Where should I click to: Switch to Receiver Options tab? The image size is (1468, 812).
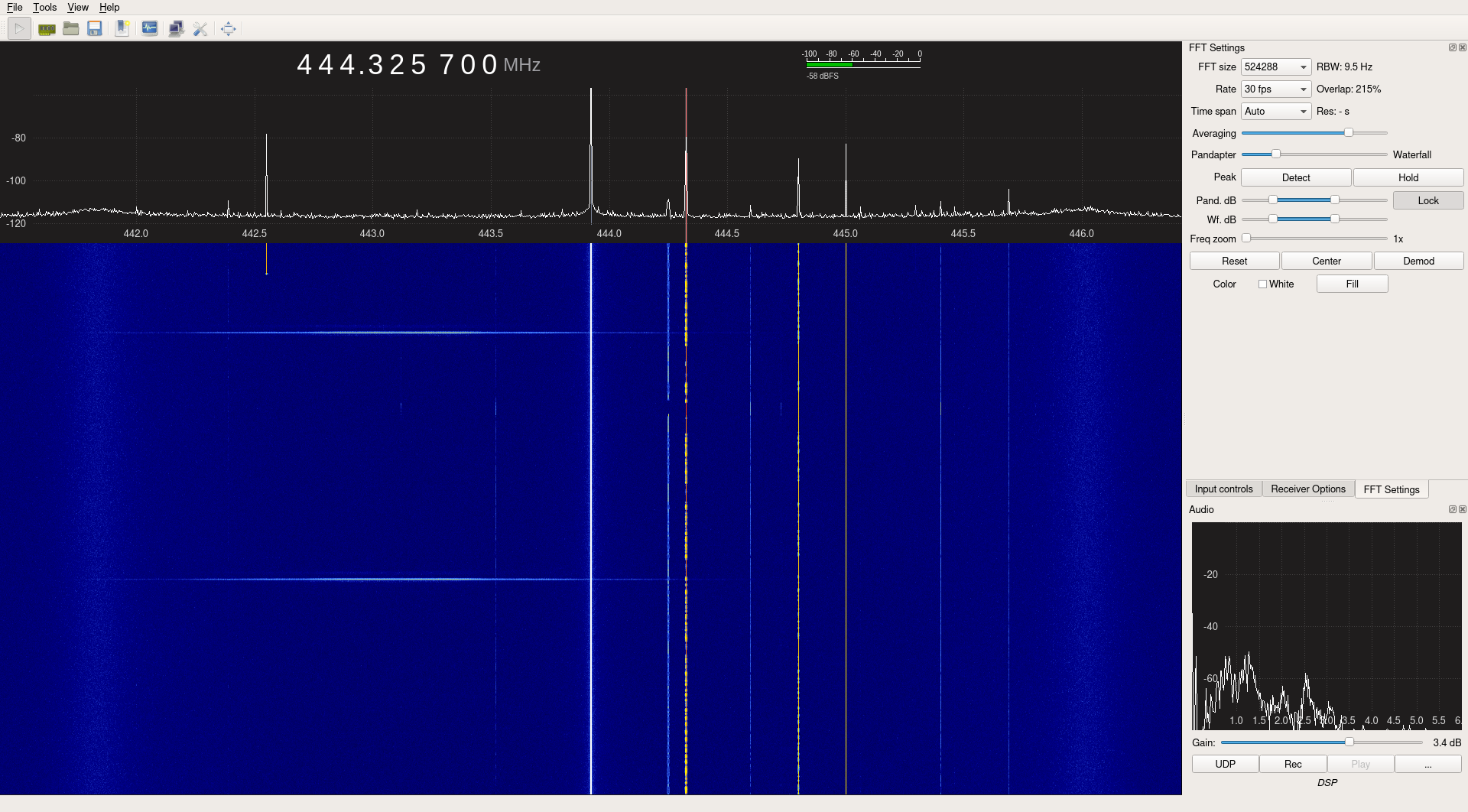[1308, 489]
